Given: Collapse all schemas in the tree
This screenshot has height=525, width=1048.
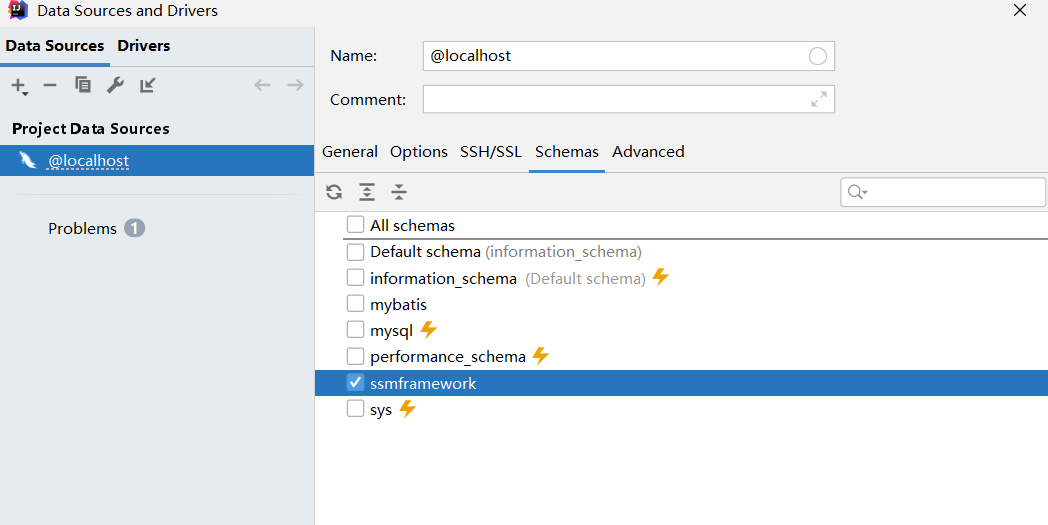Looking at the screenshot, I should pyautogui.click(x=399, y=192).
